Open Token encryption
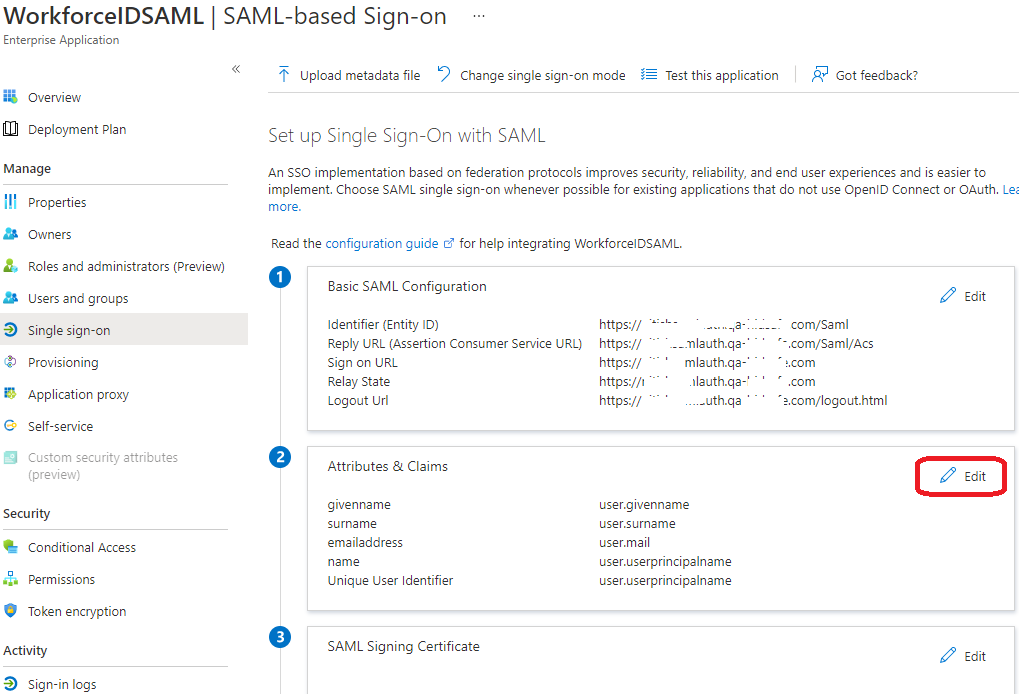Viewport: 1019px width, 694px height. coord(77,611)
